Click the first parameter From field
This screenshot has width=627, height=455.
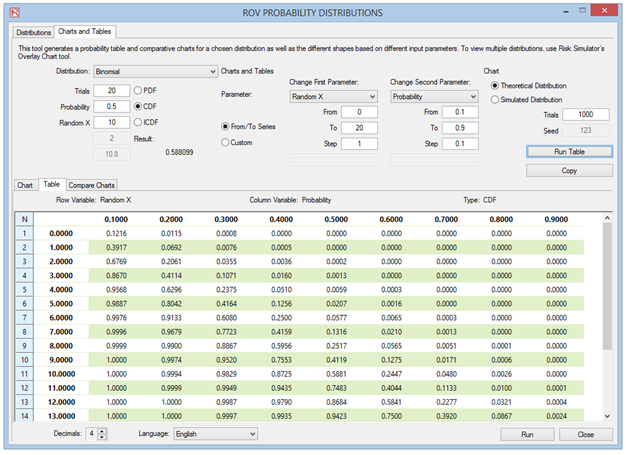(x=359, y=112)
